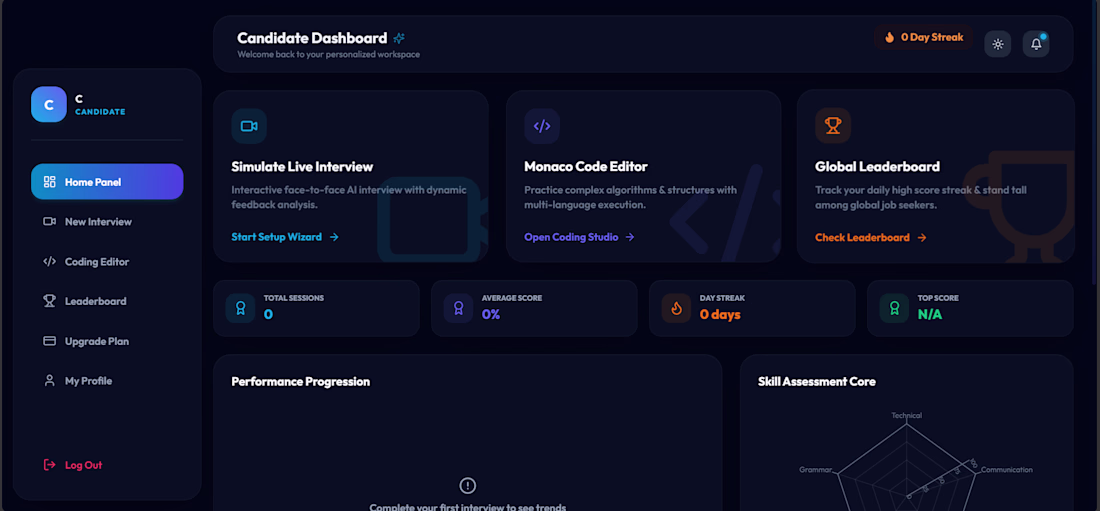Click the Top Score ribbon icon
1100x511 pixels.
(894, 308)
